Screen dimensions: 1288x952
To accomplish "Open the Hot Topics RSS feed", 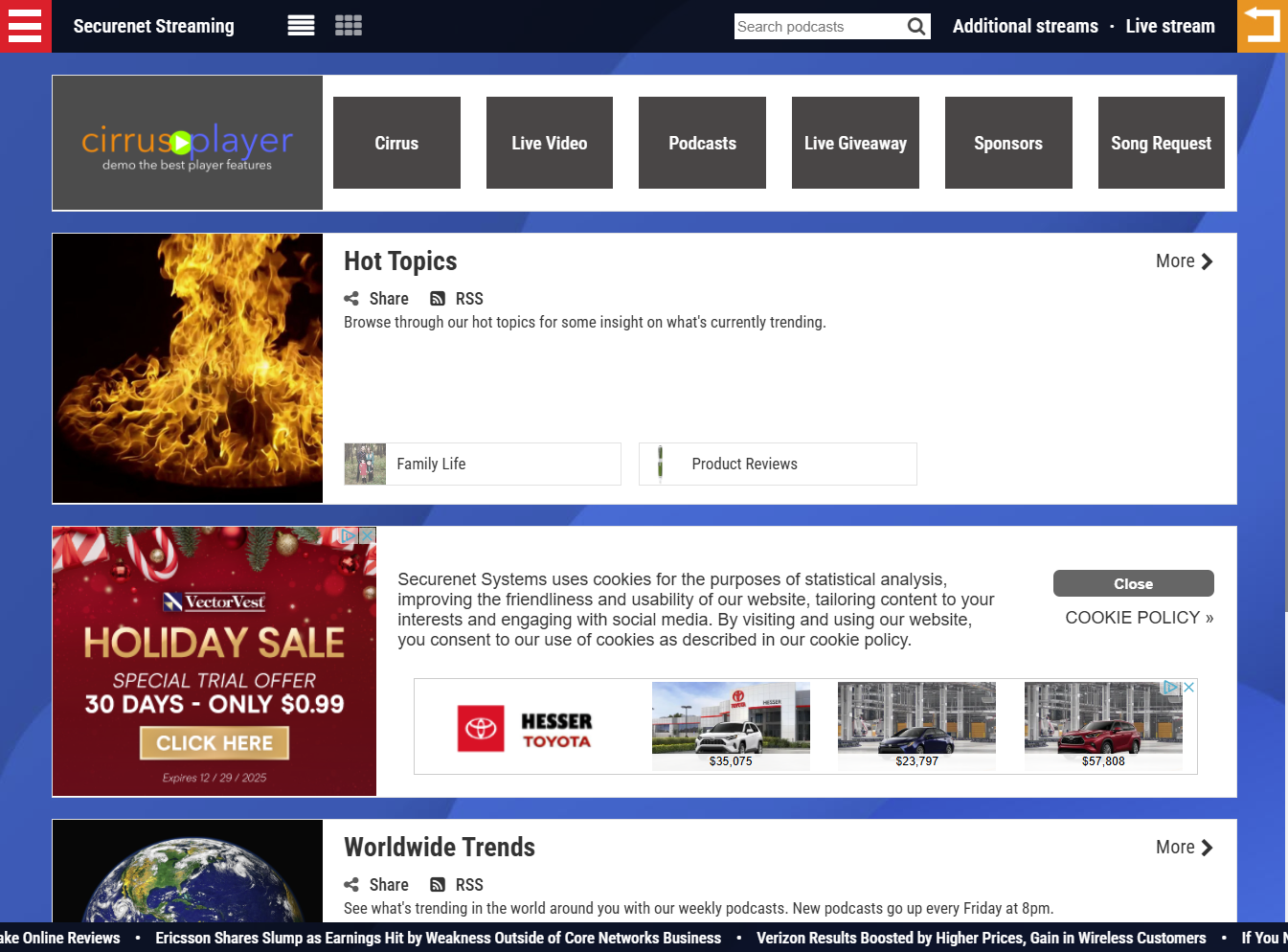I will [457, 299].
